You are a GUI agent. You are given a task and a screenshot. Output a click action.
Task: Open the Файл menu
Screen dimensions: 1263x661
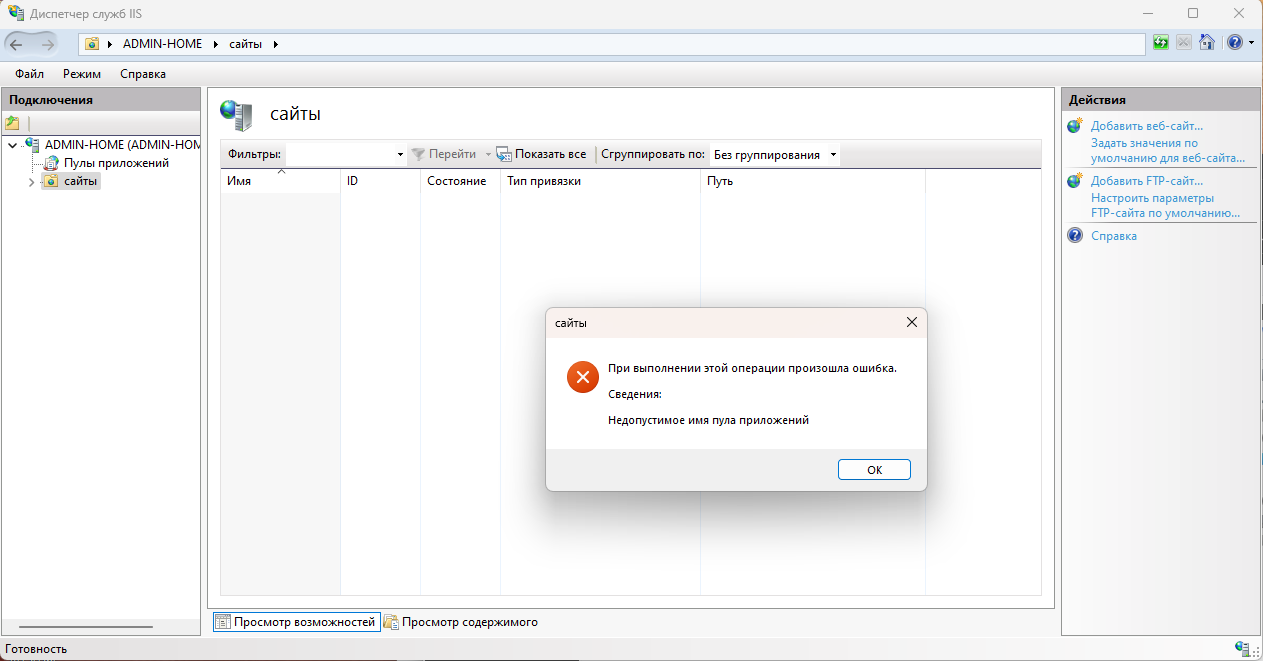[29, 74]
